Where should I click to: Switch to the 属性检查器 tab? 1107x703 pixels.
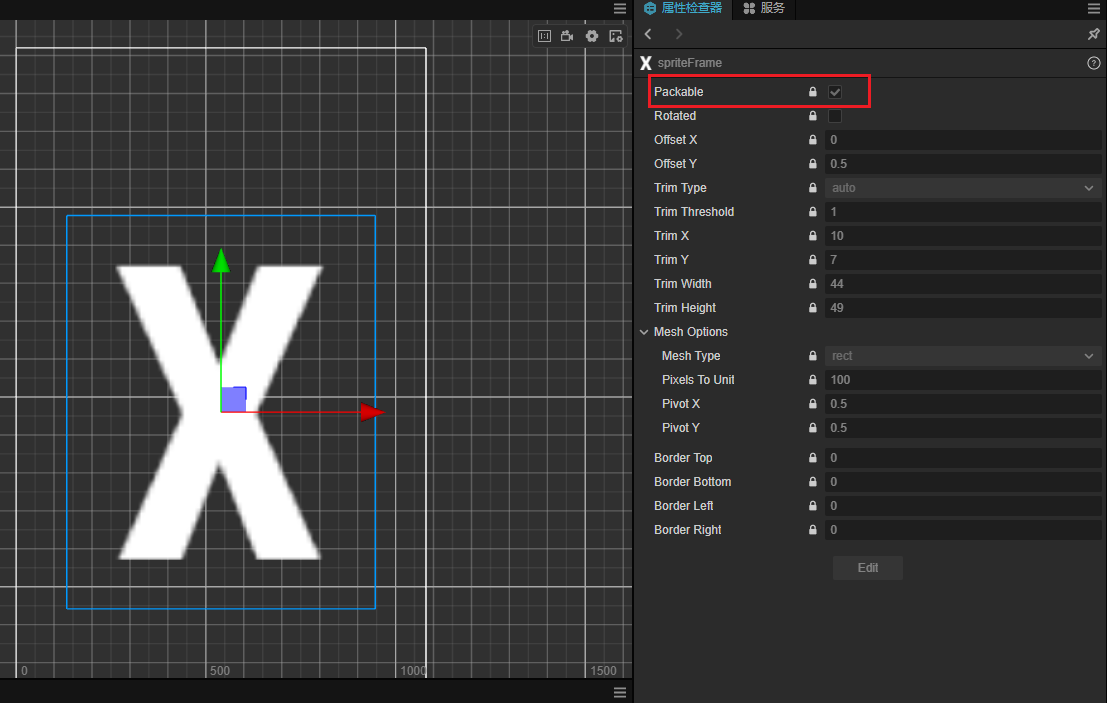(x=683, y=8)
